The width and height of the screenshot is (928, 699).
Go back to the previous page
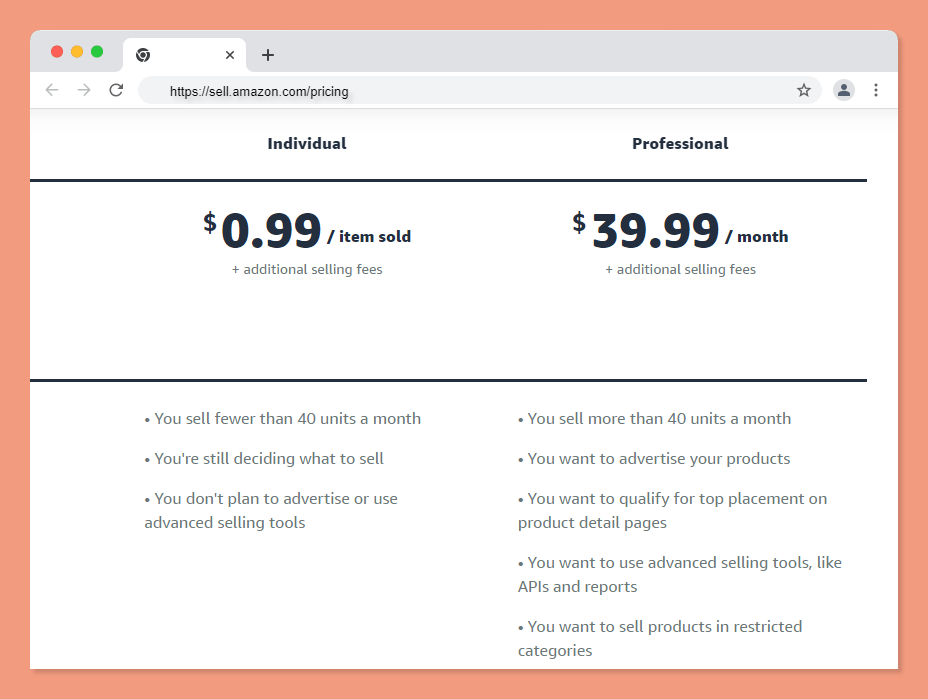click(52, 90)
